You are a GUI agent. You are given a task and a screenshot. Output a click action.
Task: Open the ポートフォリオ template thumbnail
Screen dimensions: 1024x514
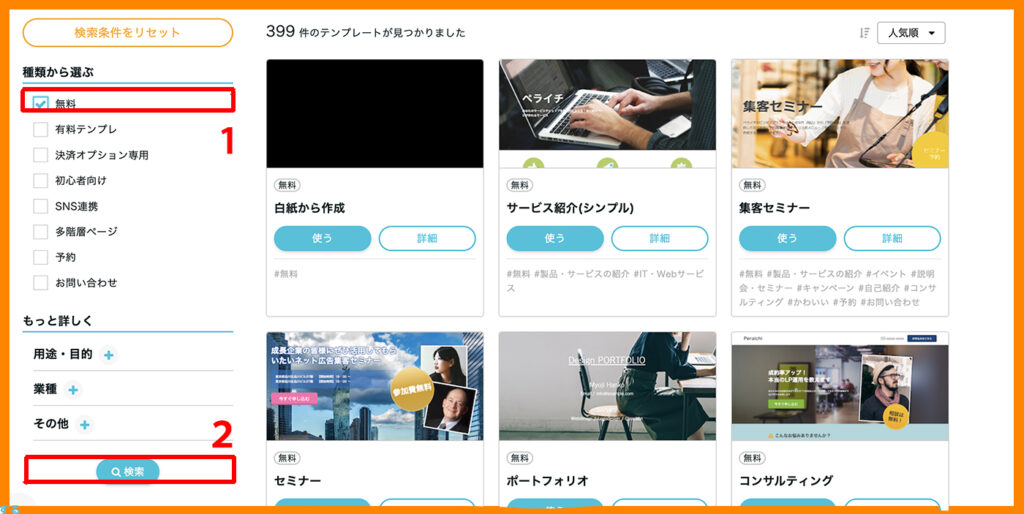coord(607,386)
